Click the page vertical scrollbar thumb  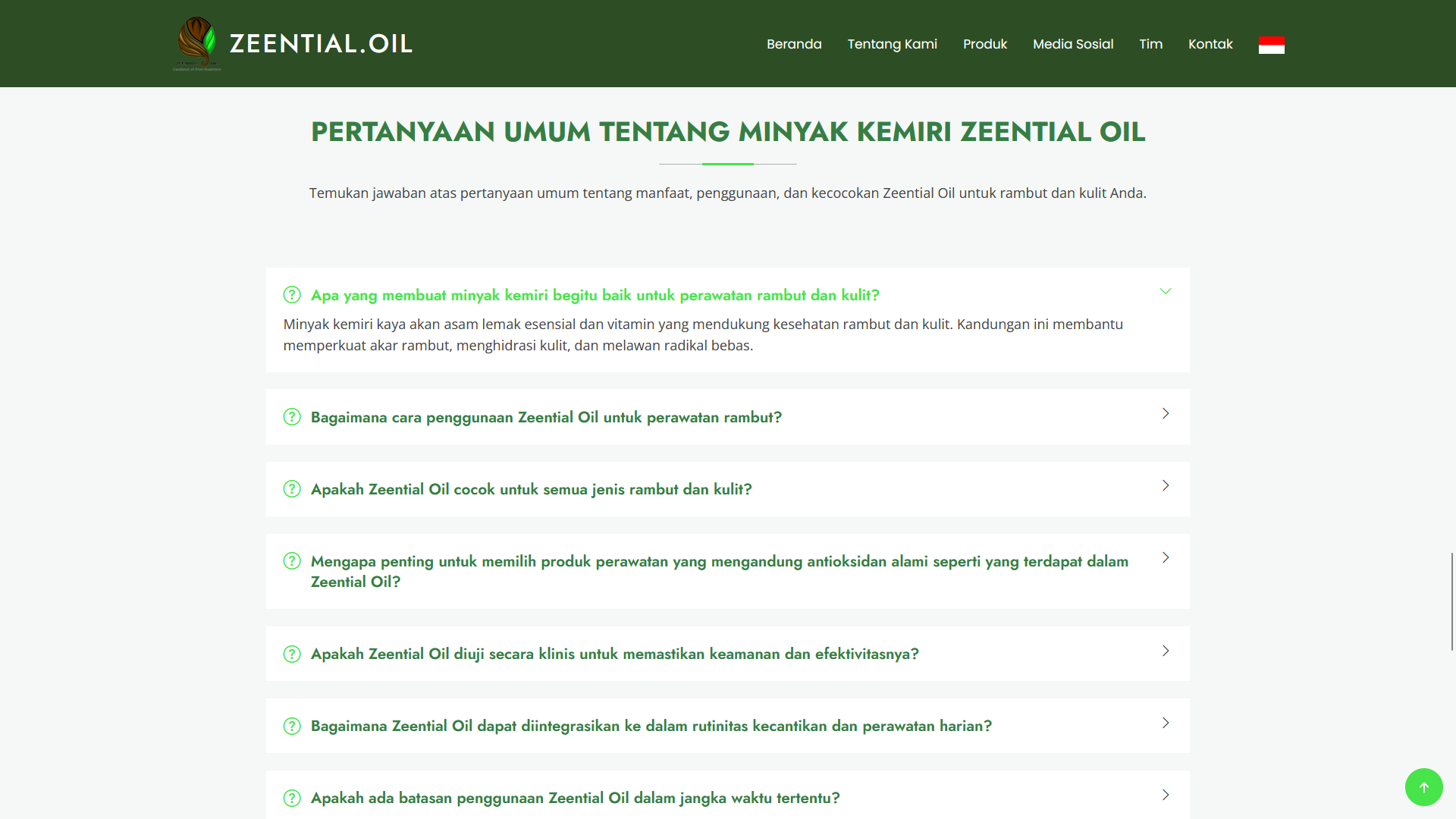tap(1451, 601)
